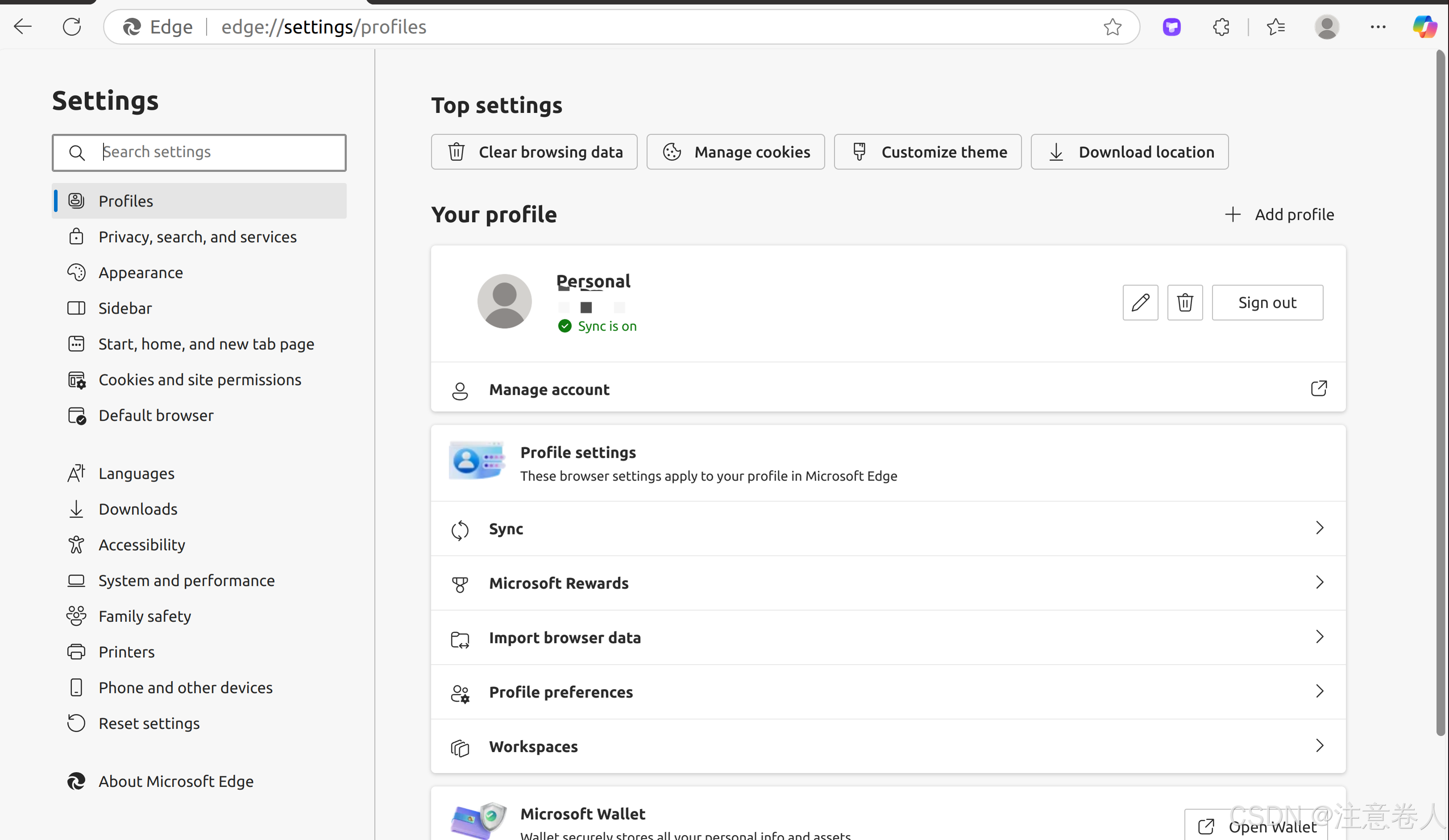Click the trash delete profile icon
The height and width of the screenshot is (840, 1449).
[x=1184, y=302]
